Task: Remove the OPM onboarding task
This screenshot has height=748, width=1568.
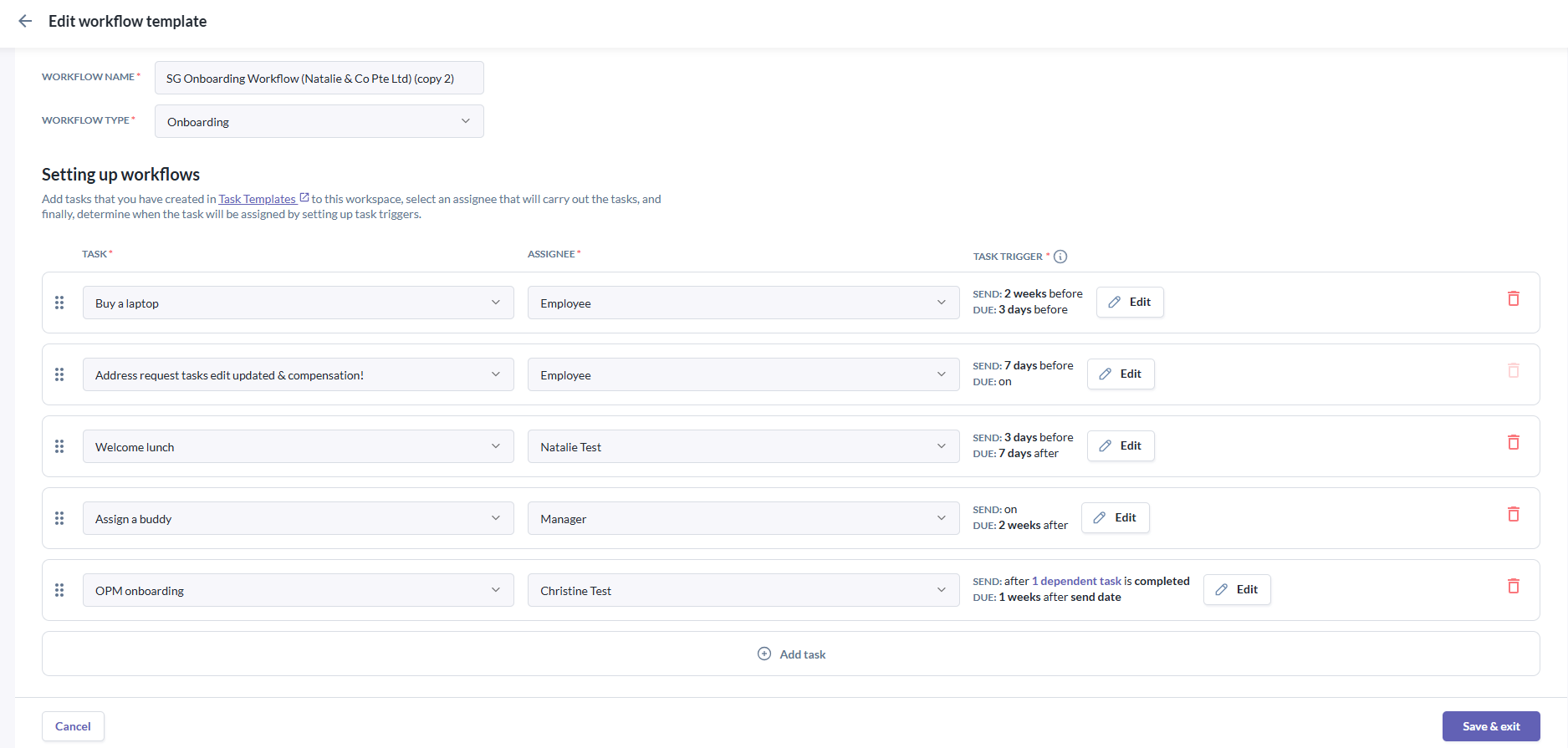Action: tap(1513, 586)
